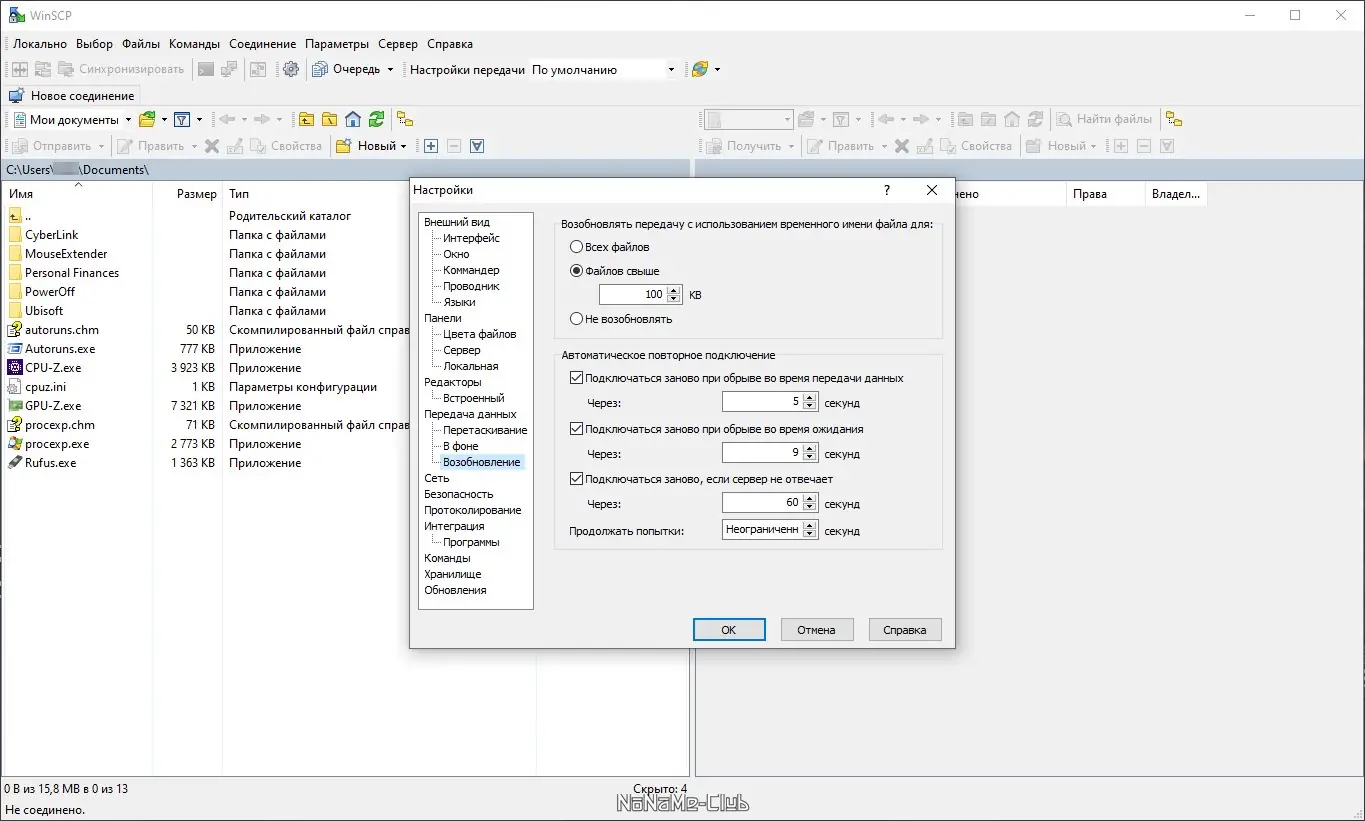Select the "Personal Finances" folder row

[x=205, y=273]
